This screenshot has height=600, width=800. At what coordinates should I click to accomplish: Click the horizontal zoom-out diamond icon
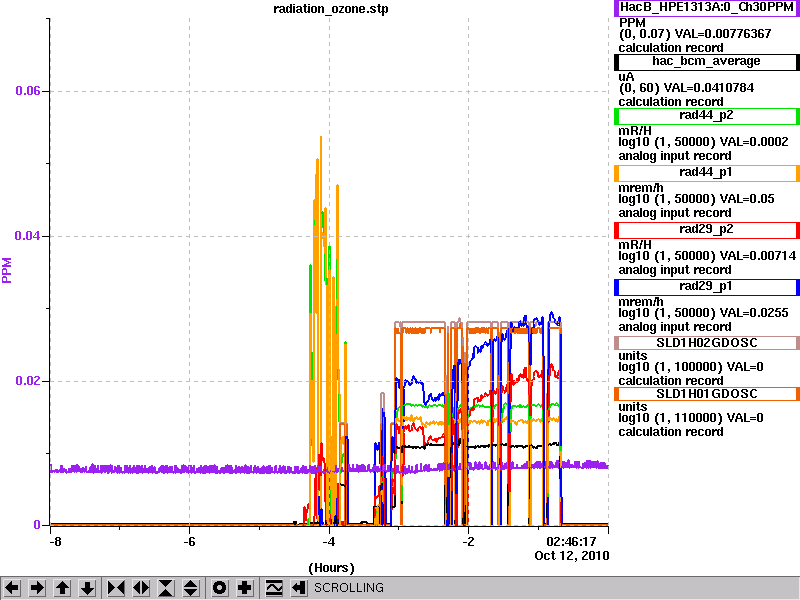coord(141,588)
